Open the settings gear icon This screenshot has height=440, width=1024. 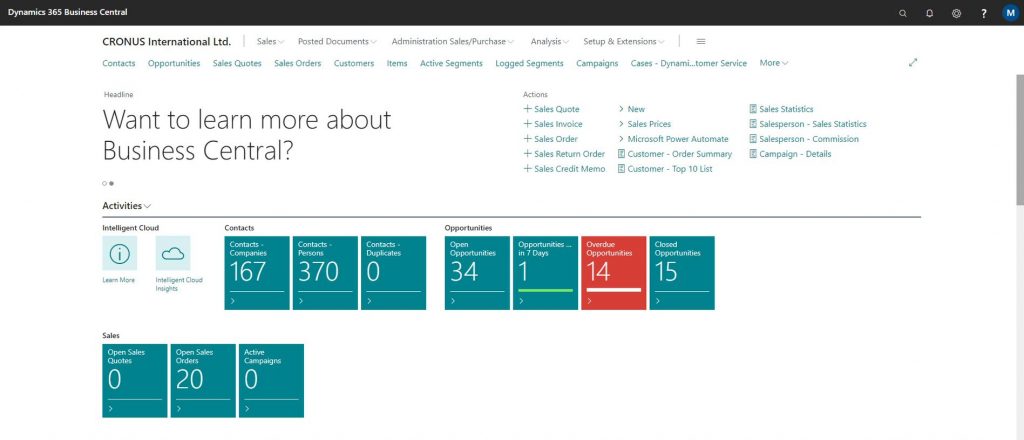tap(956, 13)
